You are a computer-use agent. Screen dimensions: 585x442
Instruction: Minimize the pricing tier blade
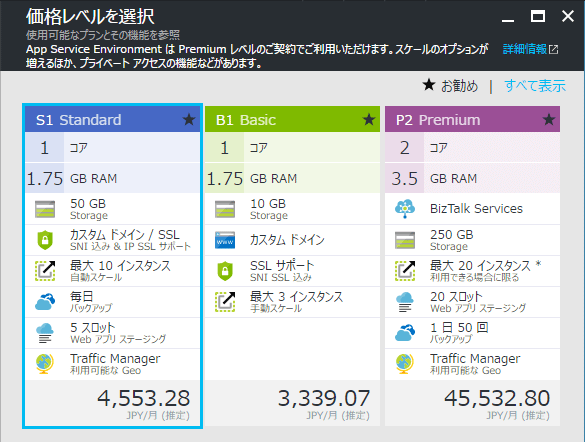(x=508, y=20)
